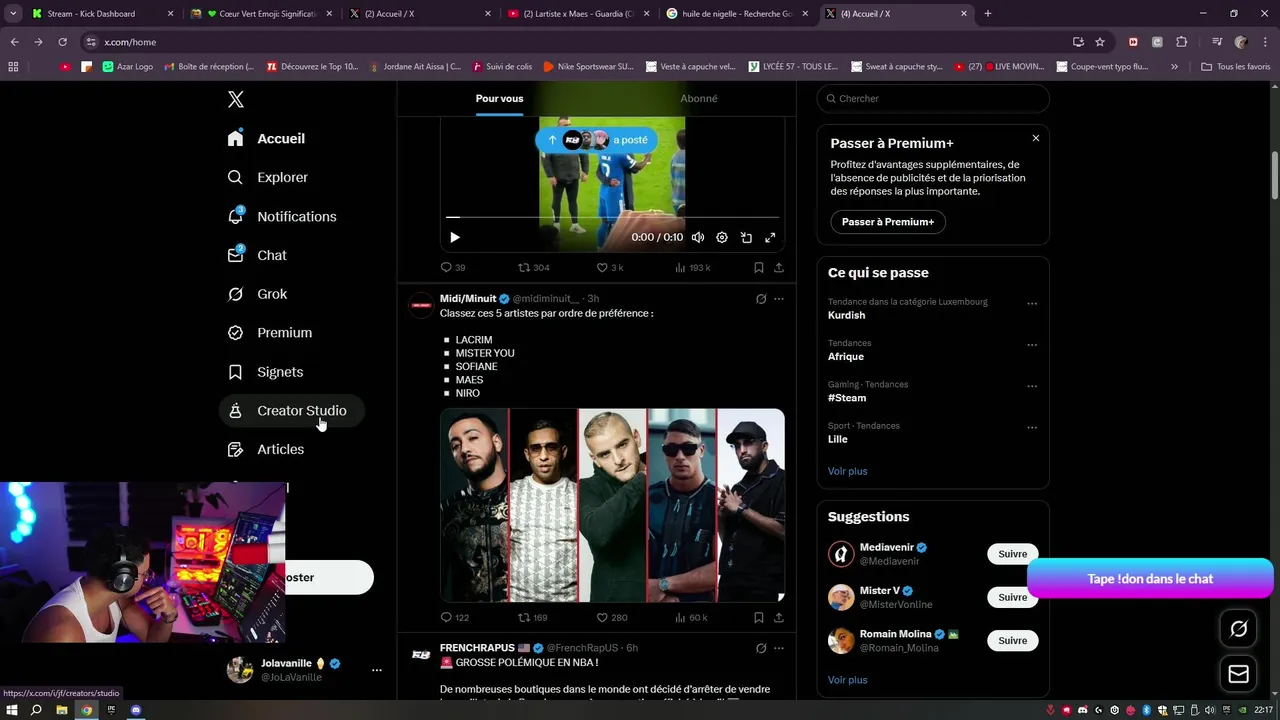
Task: Click Voir plus under trends
Action: tap(848, 471)
